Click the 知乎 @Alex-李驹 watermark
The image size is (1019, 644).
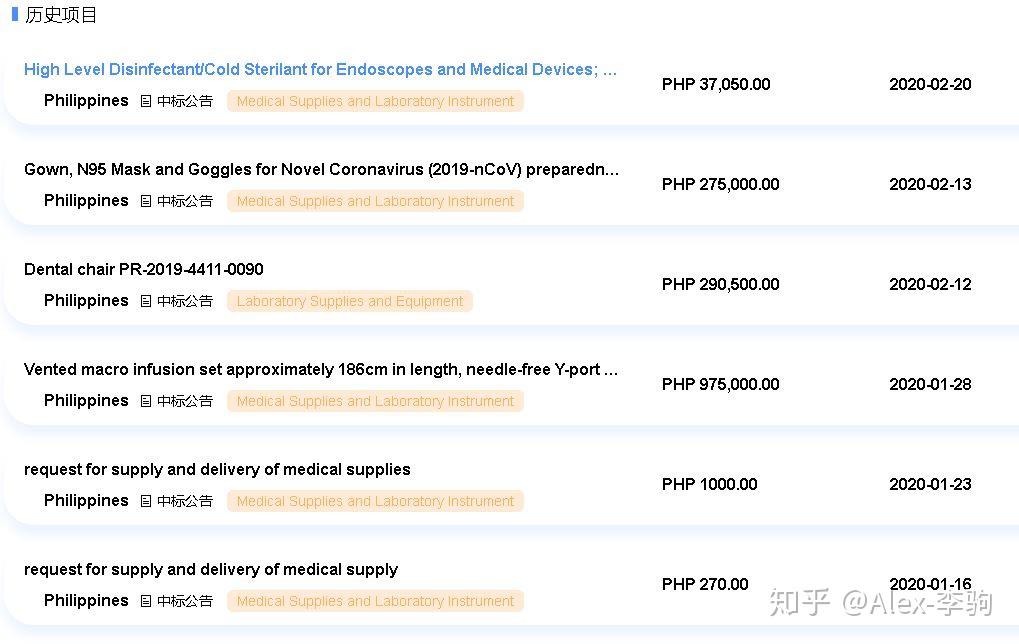(x=881, y=602)
